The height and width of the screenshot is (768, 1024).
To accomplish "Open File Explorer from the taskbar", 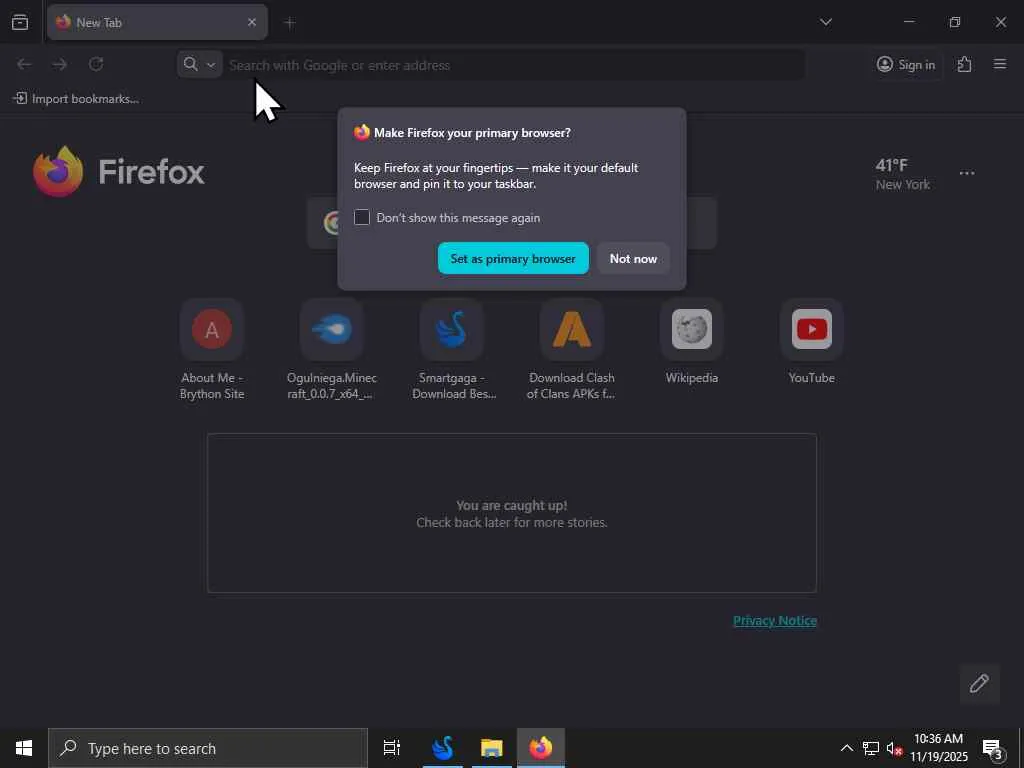I will coord(492,748).
